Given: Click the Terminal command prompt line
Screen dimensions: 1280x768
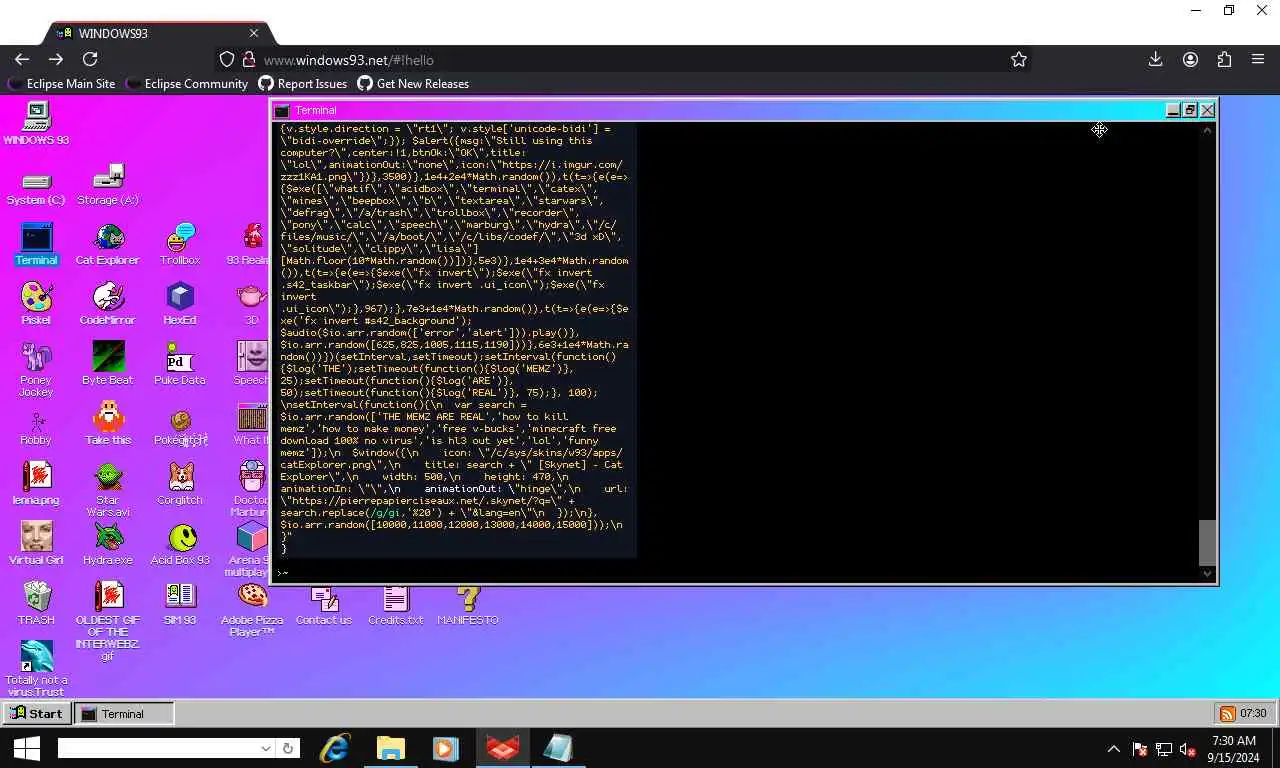Looking at the screenshot, I should pos(735,573).
